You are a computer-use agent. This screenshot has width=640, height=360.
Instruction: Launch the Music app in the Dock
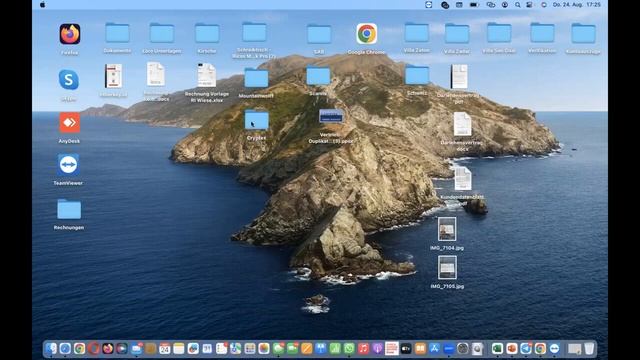point(364,349)
